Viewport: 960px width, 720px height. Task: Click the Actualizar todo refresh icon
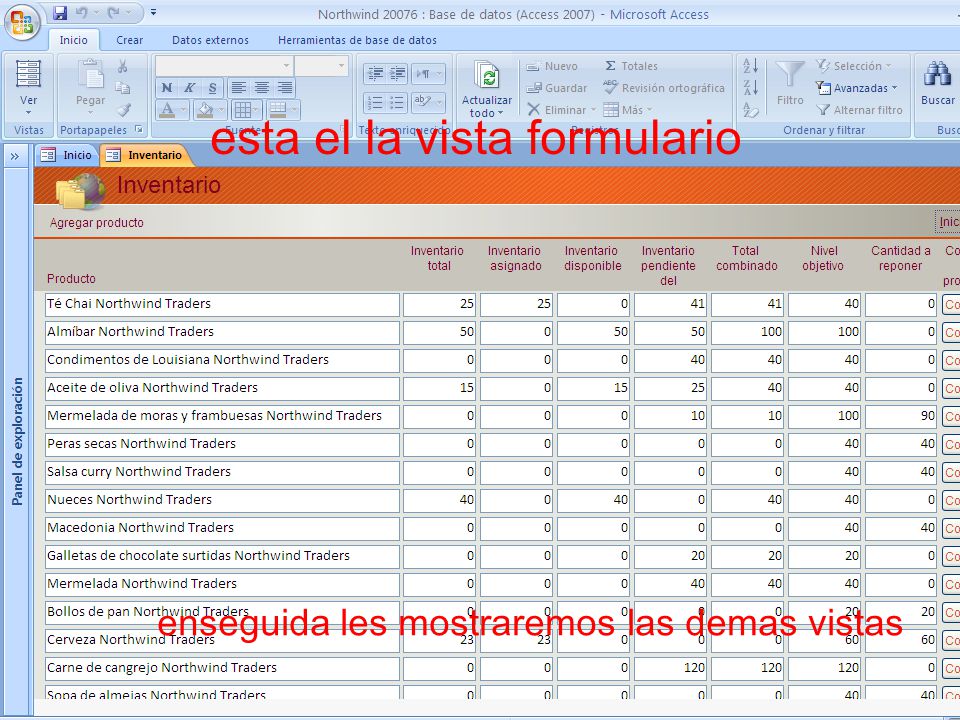tap(487, 76)
